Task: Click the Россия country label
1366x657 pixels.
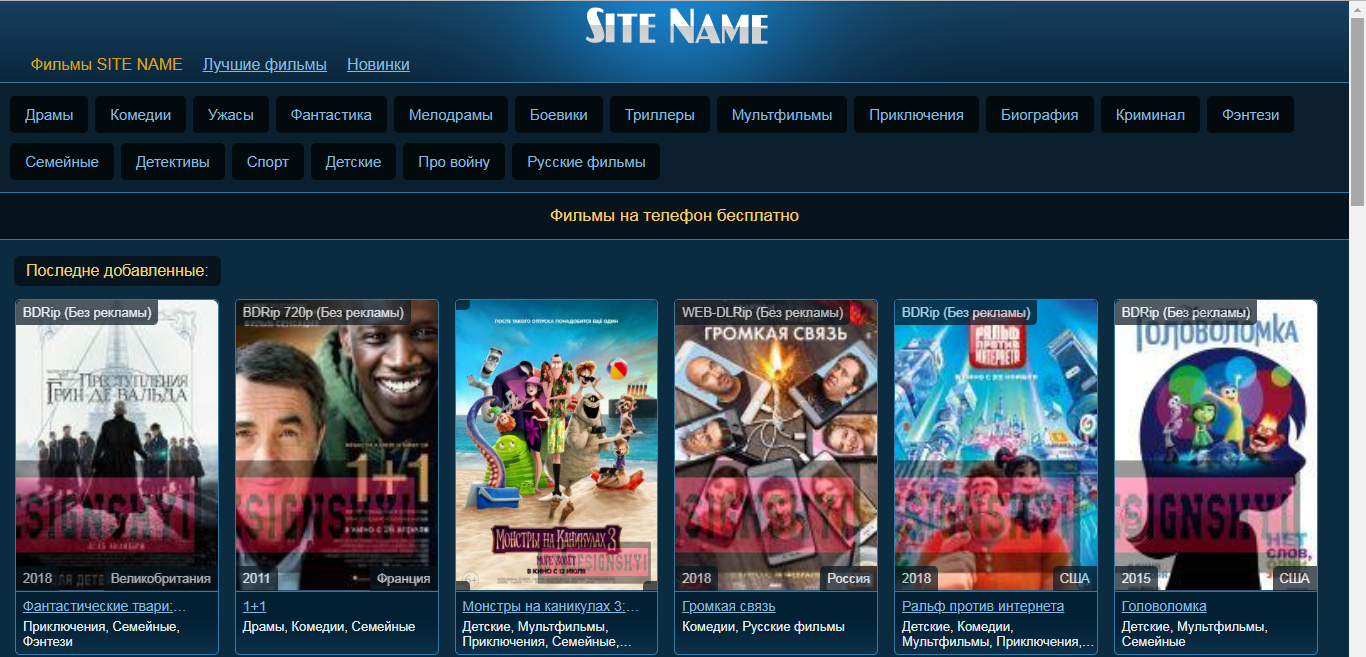Action: [849, 578]
